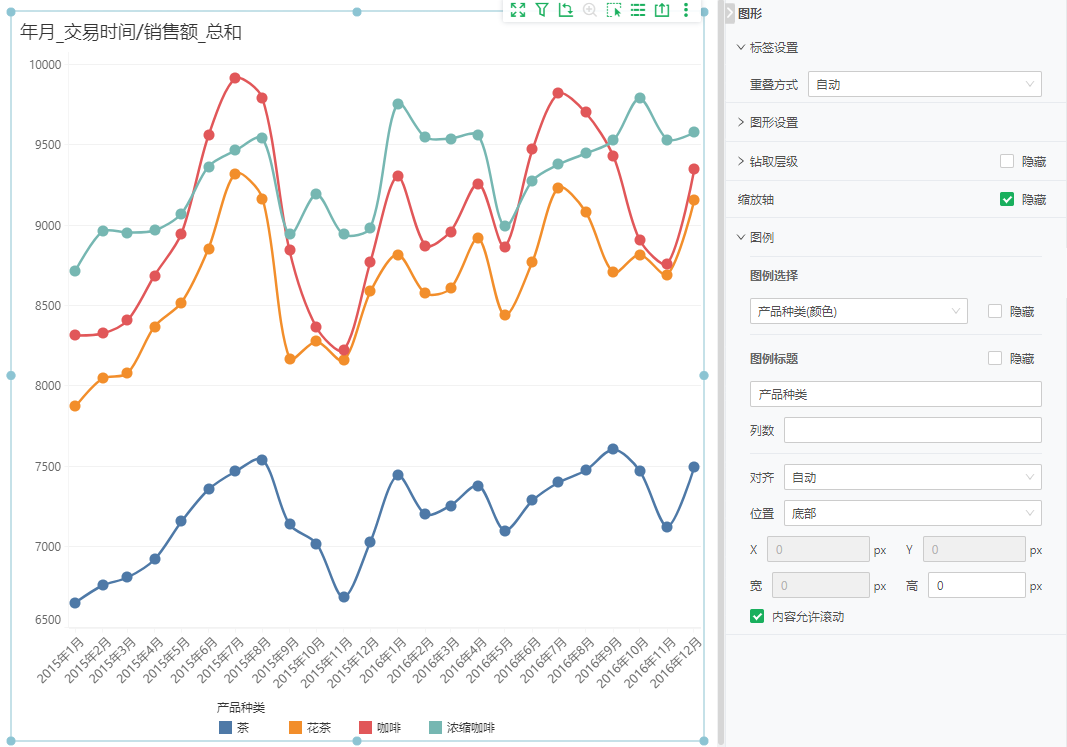Click the 茶 blue legend swatch
Viewport: 1067px width, 747px height.
225,727
